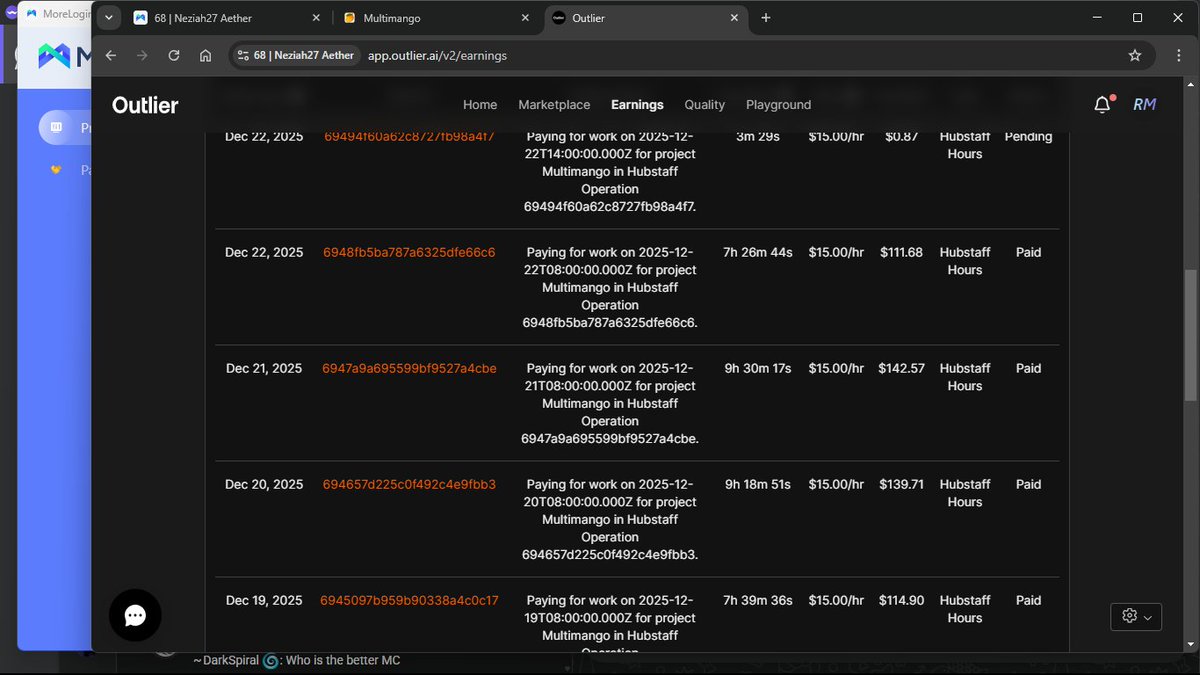This screenshot has height=675, width=1200.
Task: Click the Dec 21, 2025 date
Action: click(x=264, y=368)
